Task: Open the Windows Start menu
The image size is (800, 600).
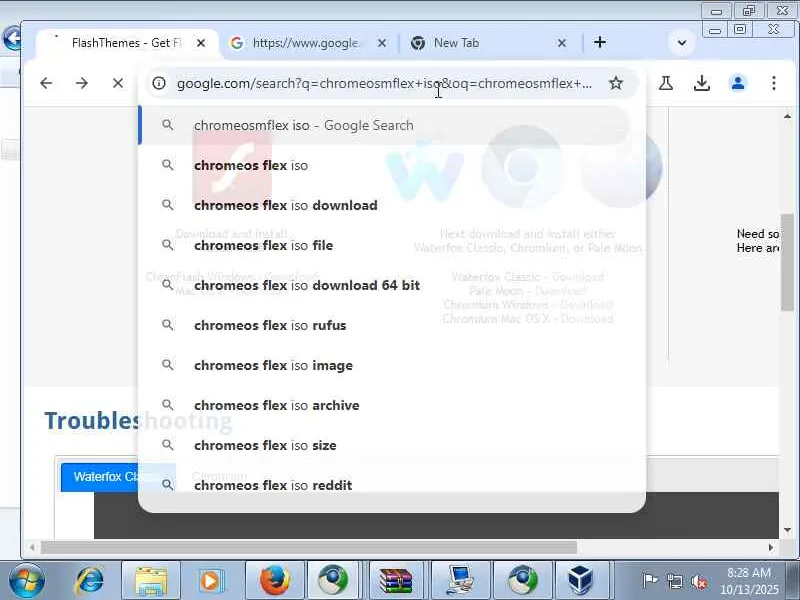Action: pyautogui.click(x=26, y=581)
